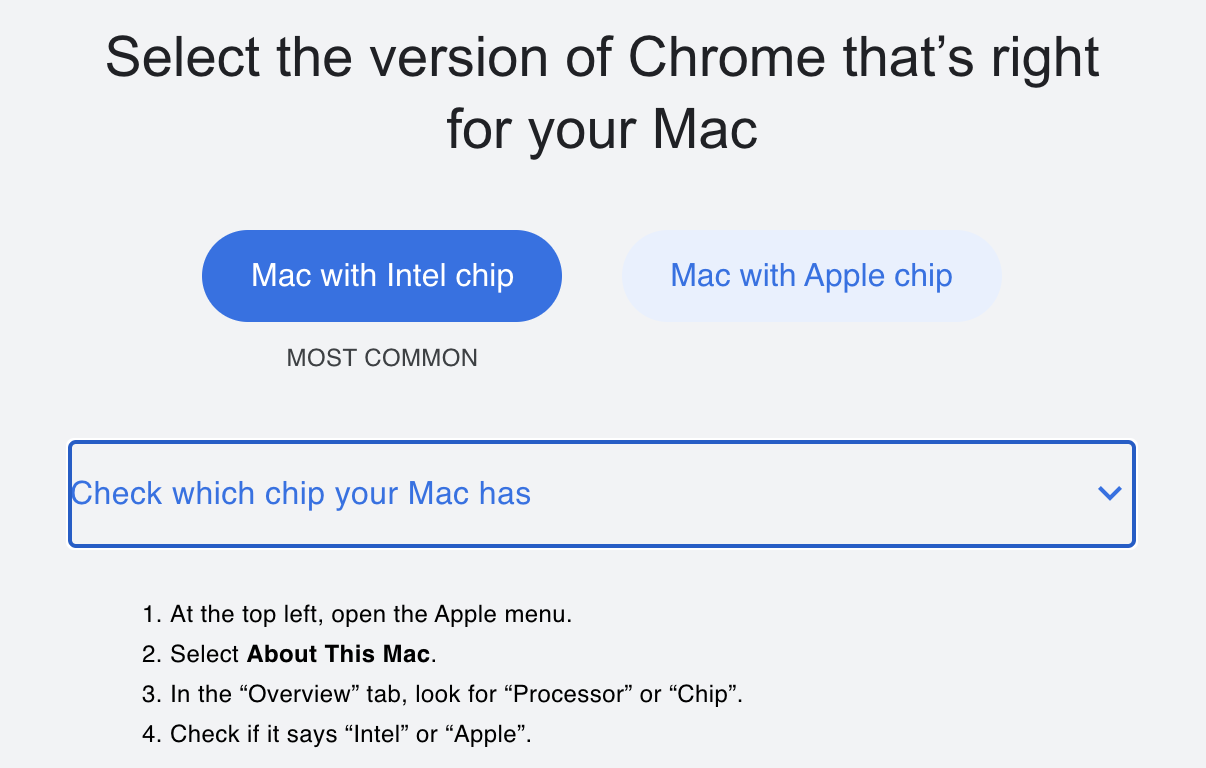Viewport: 1206px width, 768px height.
Task: Select the page heading about Chrome versions
Action: coord(602,92)
